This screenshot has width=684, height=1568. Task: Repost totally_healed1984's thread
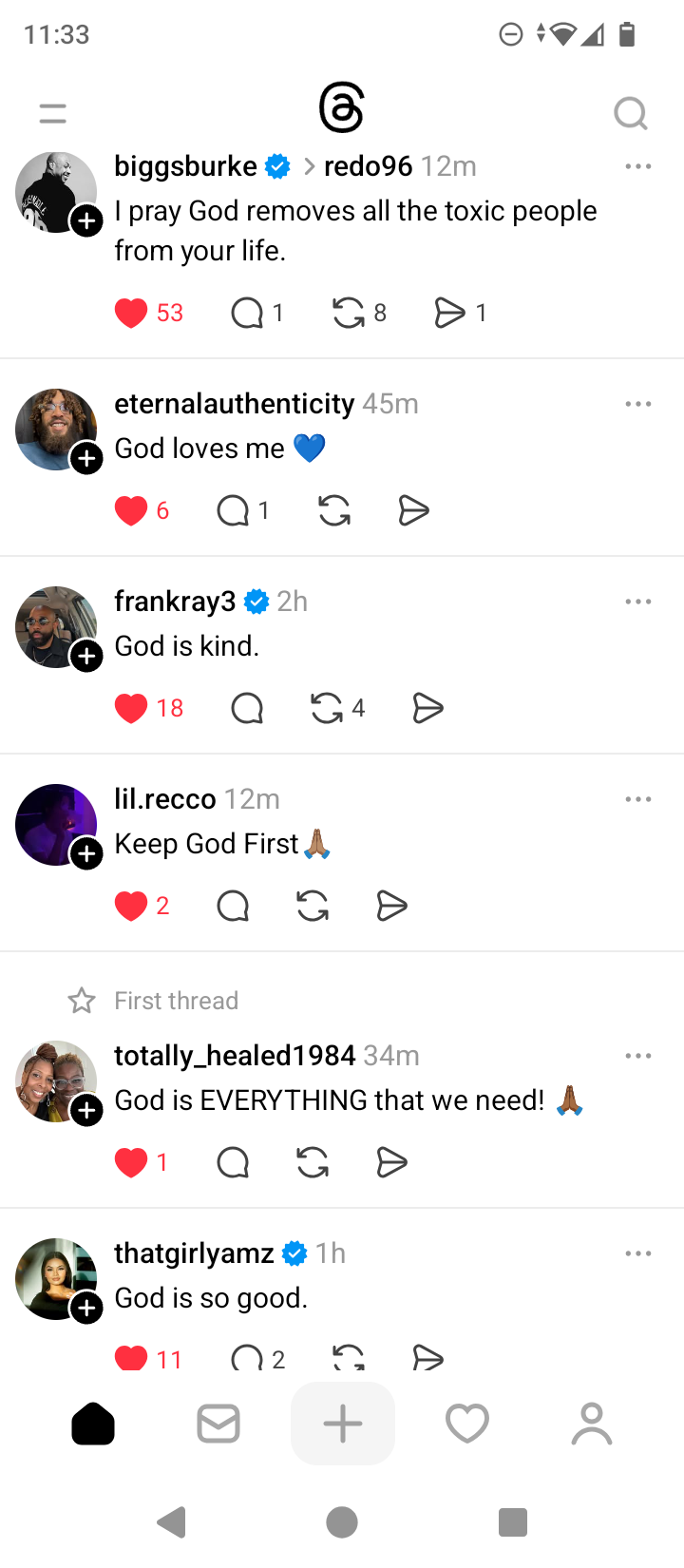coord(313,1162)
